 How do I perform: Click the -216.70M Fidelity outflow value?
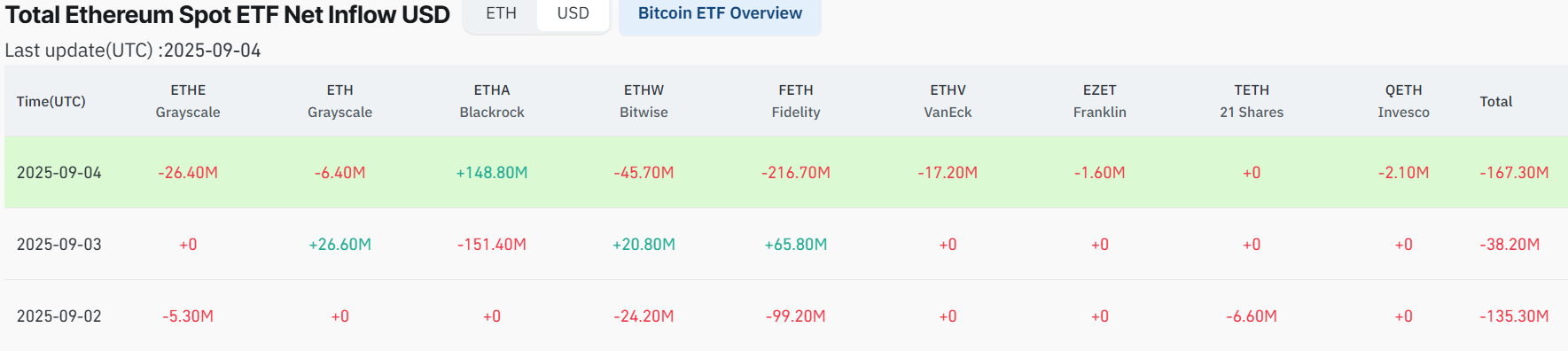(x=796, y=173)
